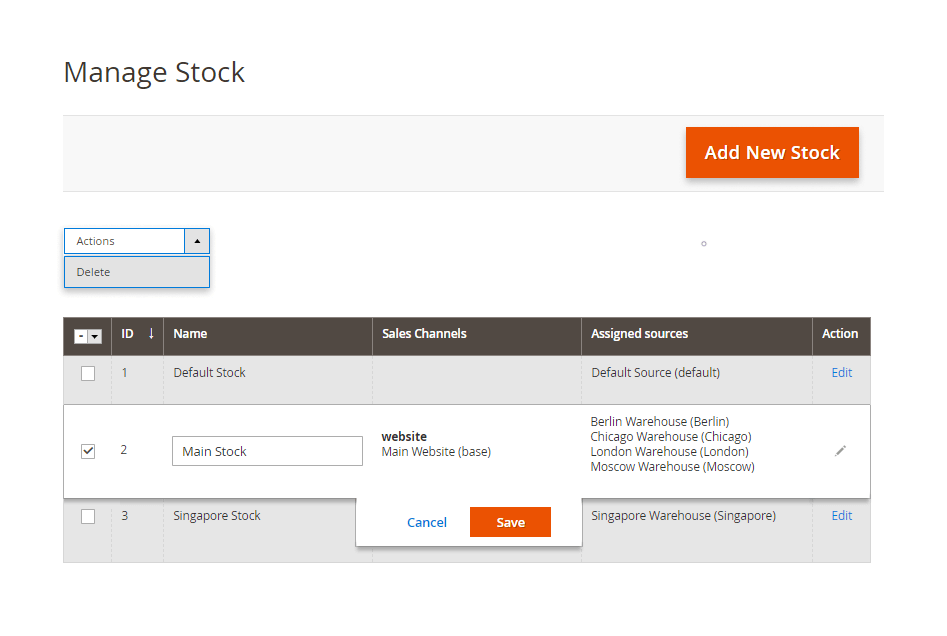Click the Add New Stock button
This screenshot has height=636, width=947.
pos(772,152)
